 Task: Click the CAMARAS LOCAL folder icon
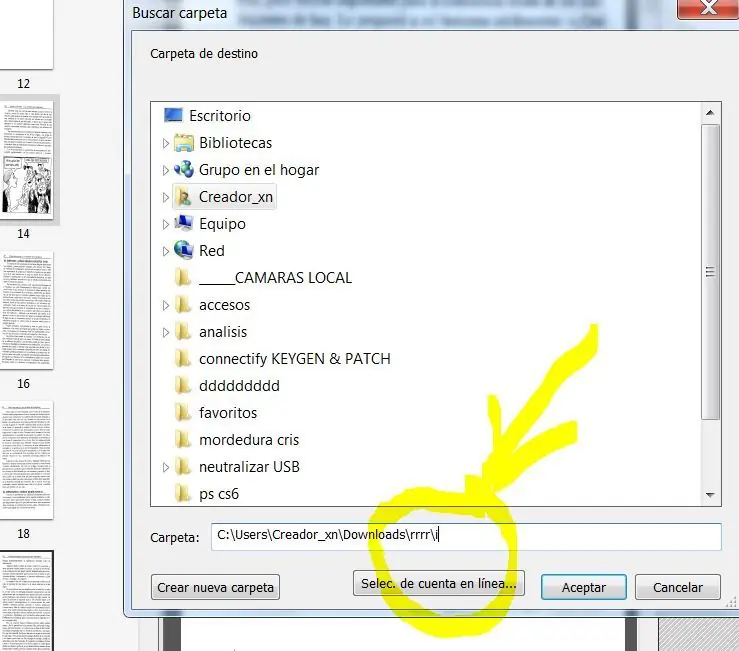click(182, 278)
